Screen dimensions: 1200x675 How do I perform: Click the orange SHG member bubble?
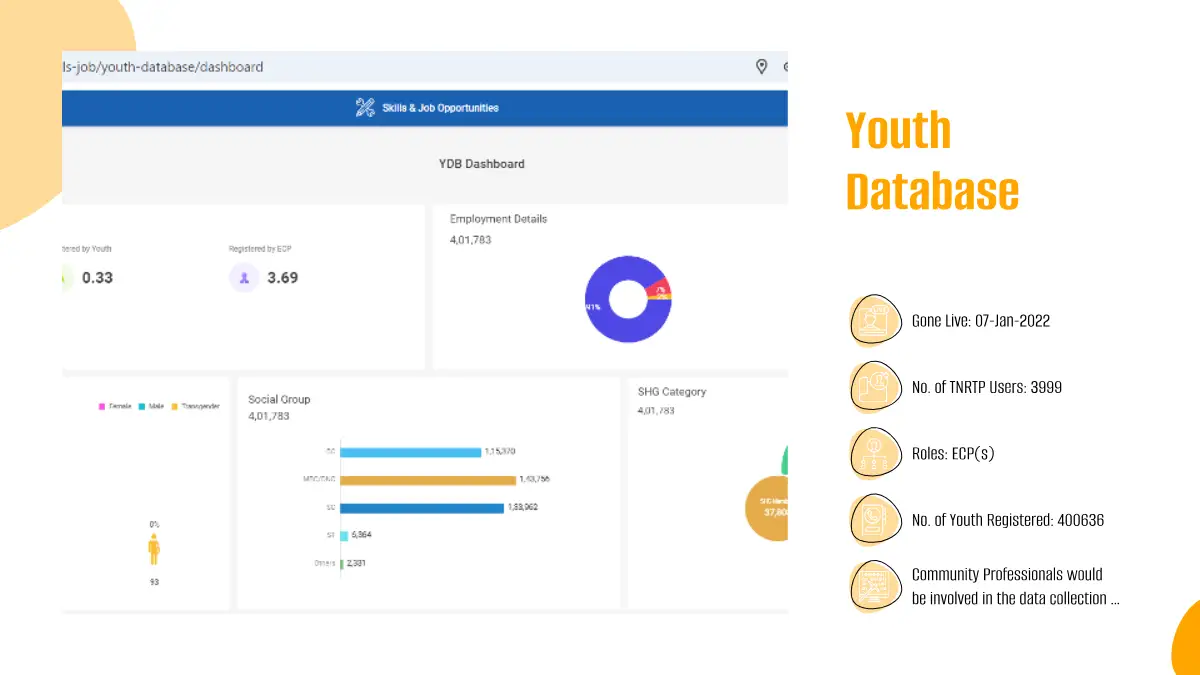[768, 508]
